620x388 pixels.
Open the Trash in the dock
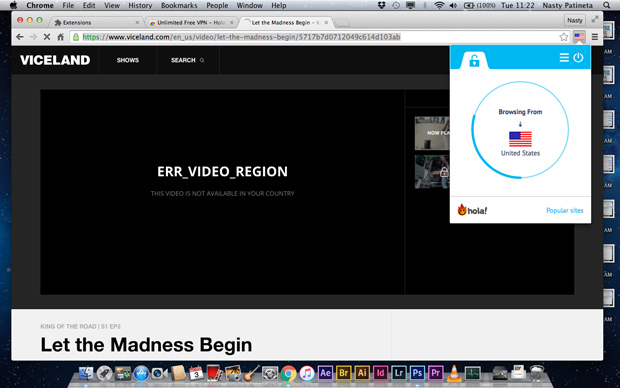pos(537,373)
